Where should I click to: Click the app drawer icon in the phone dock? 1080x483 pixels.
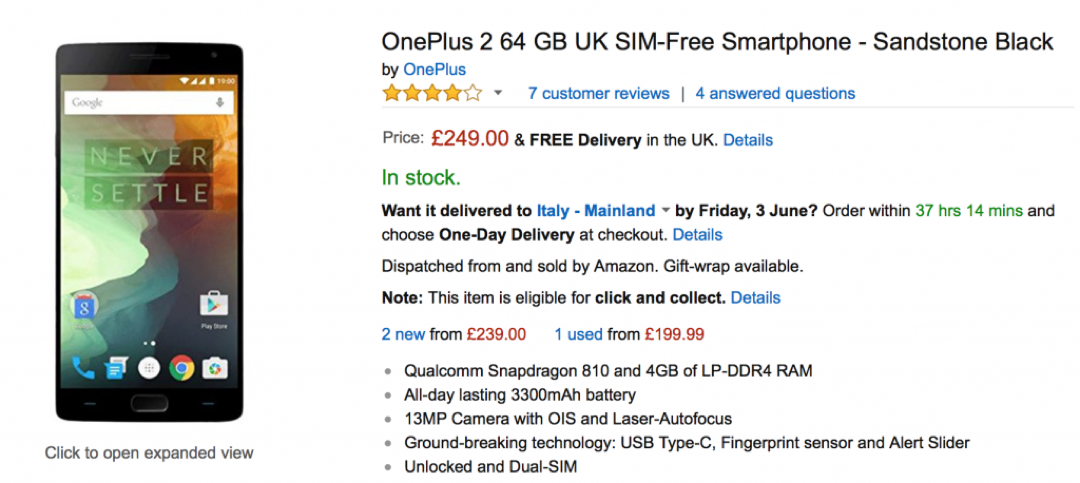click(149, 368)
